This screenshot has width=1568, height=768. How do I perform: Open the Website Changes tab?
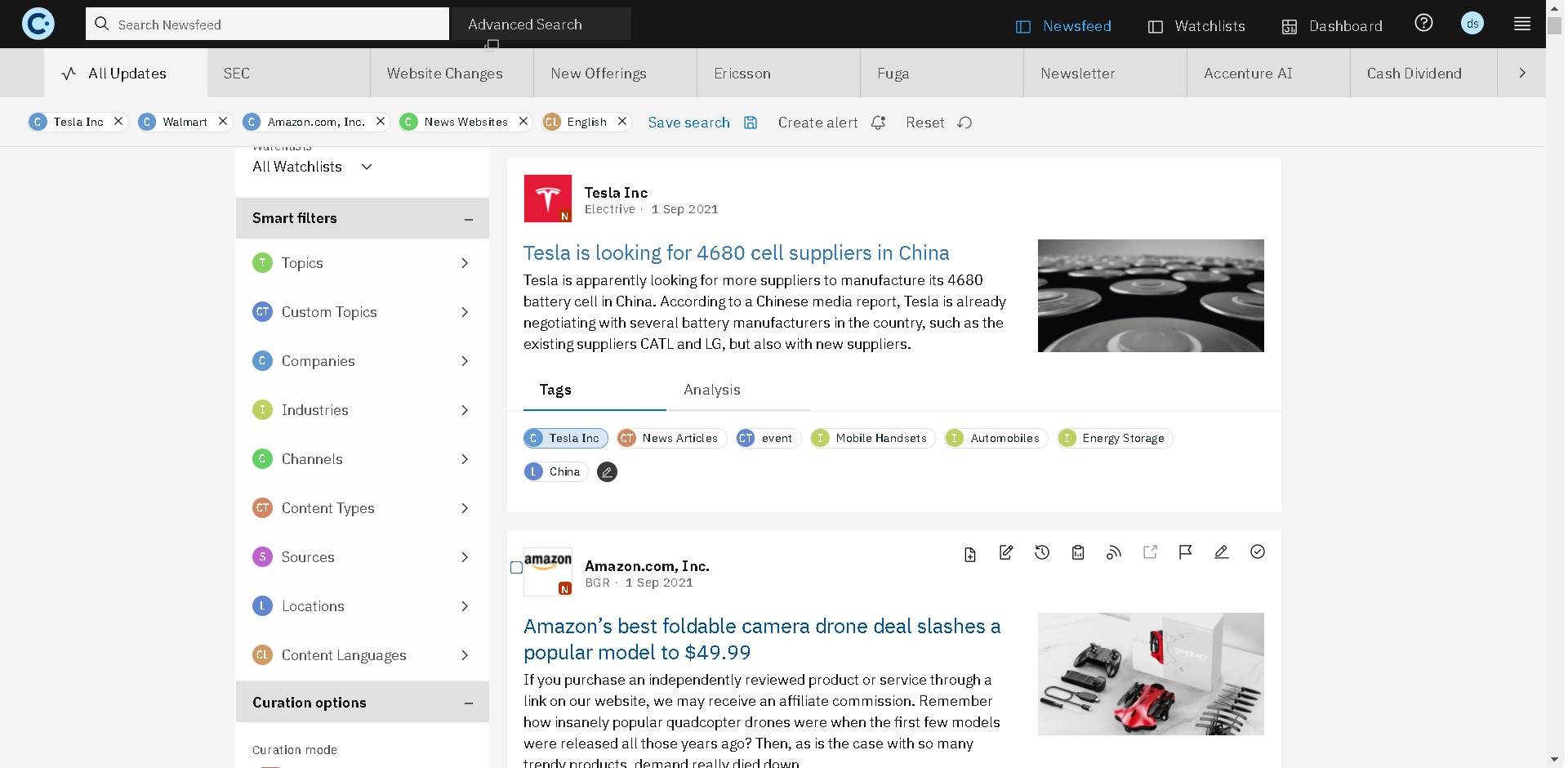[452, 73]
